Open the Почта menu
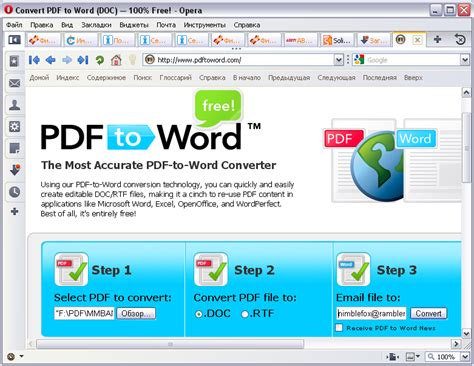474x366 pixels. (x=166, y=25)
